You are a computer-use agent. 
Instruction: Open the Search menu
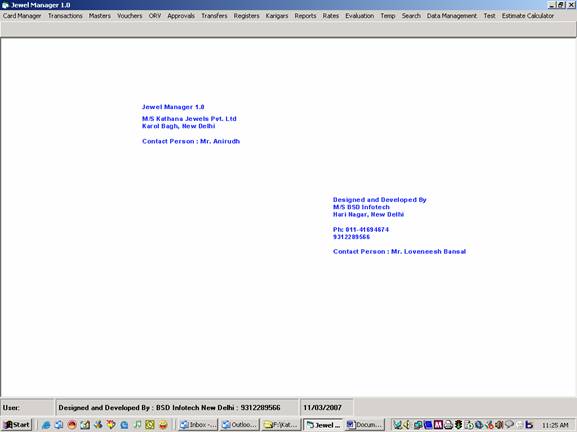(x=411, y=16)
